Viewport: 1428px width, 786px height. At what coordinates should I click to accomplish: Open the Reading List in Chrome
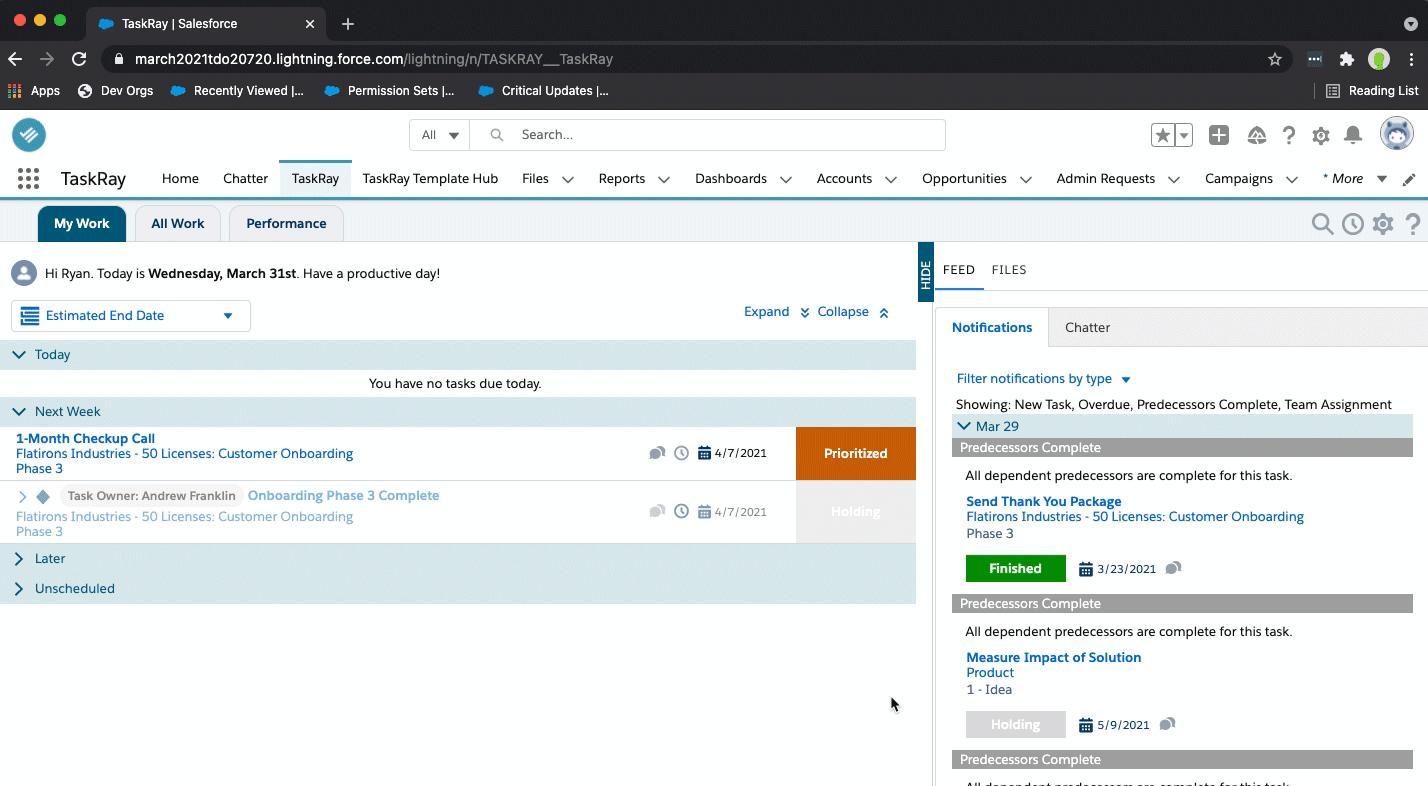pos(1372,90)
